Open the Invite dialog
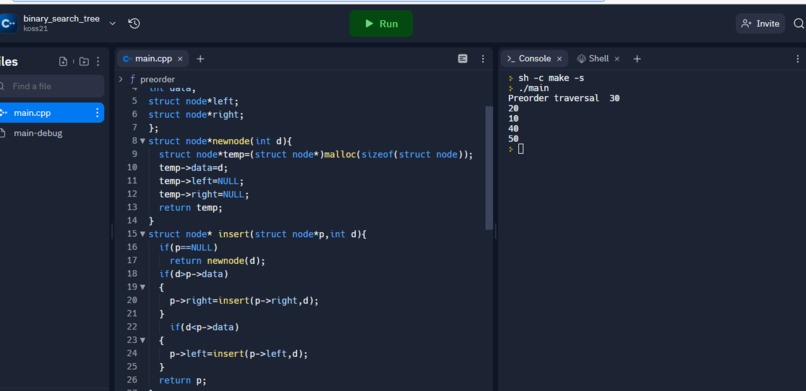Image resolution: width=806 pixels, height=391 pixels. coord(760,24)
